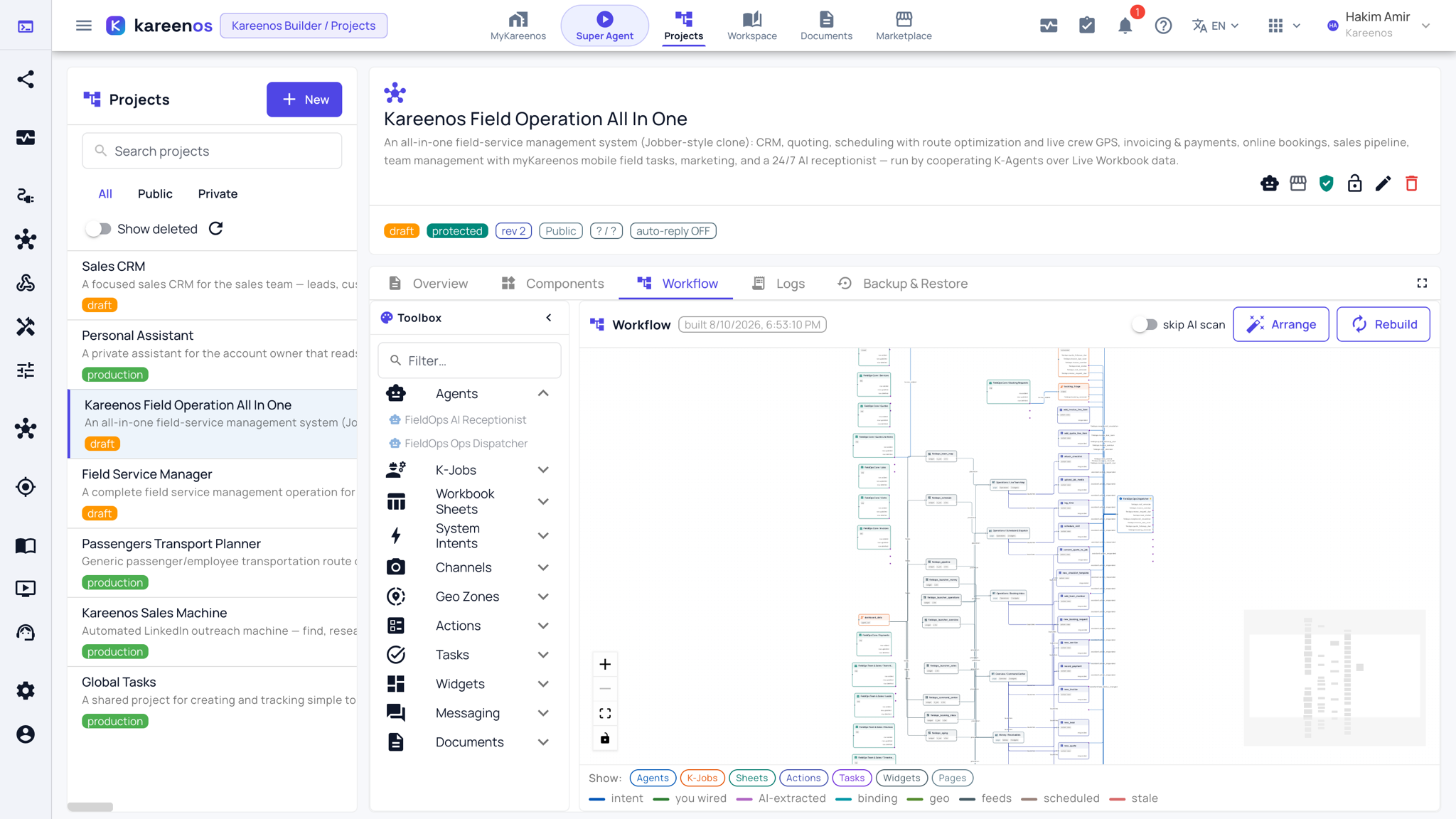Image resolution: width=1456 pixels, height=819 pixels.
Task: Toggle the workflow canvas lock
Action: click(605, 738)
